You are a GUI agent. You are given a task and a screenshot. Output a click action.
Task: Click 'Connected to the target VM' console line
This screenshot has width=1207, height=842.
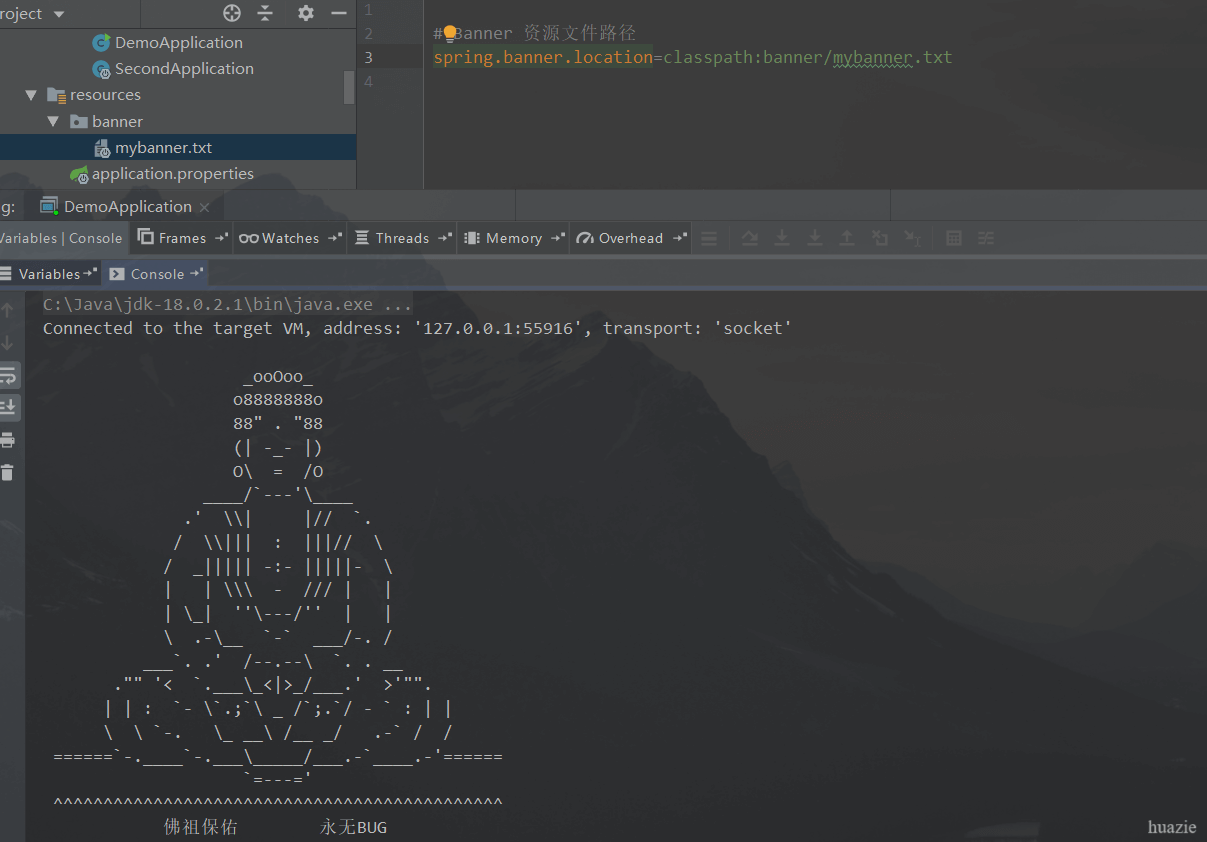418,328
